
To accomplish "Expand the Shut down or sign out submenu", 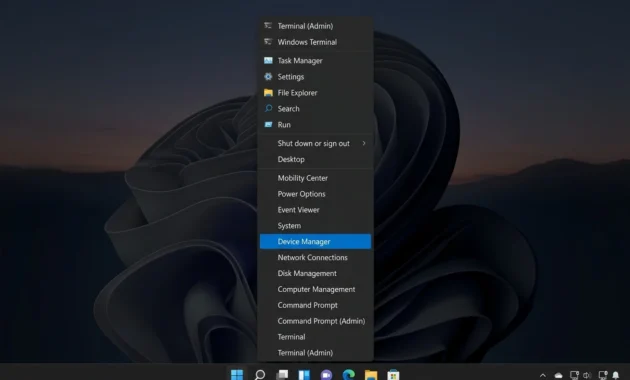I will tap(315, 143).
